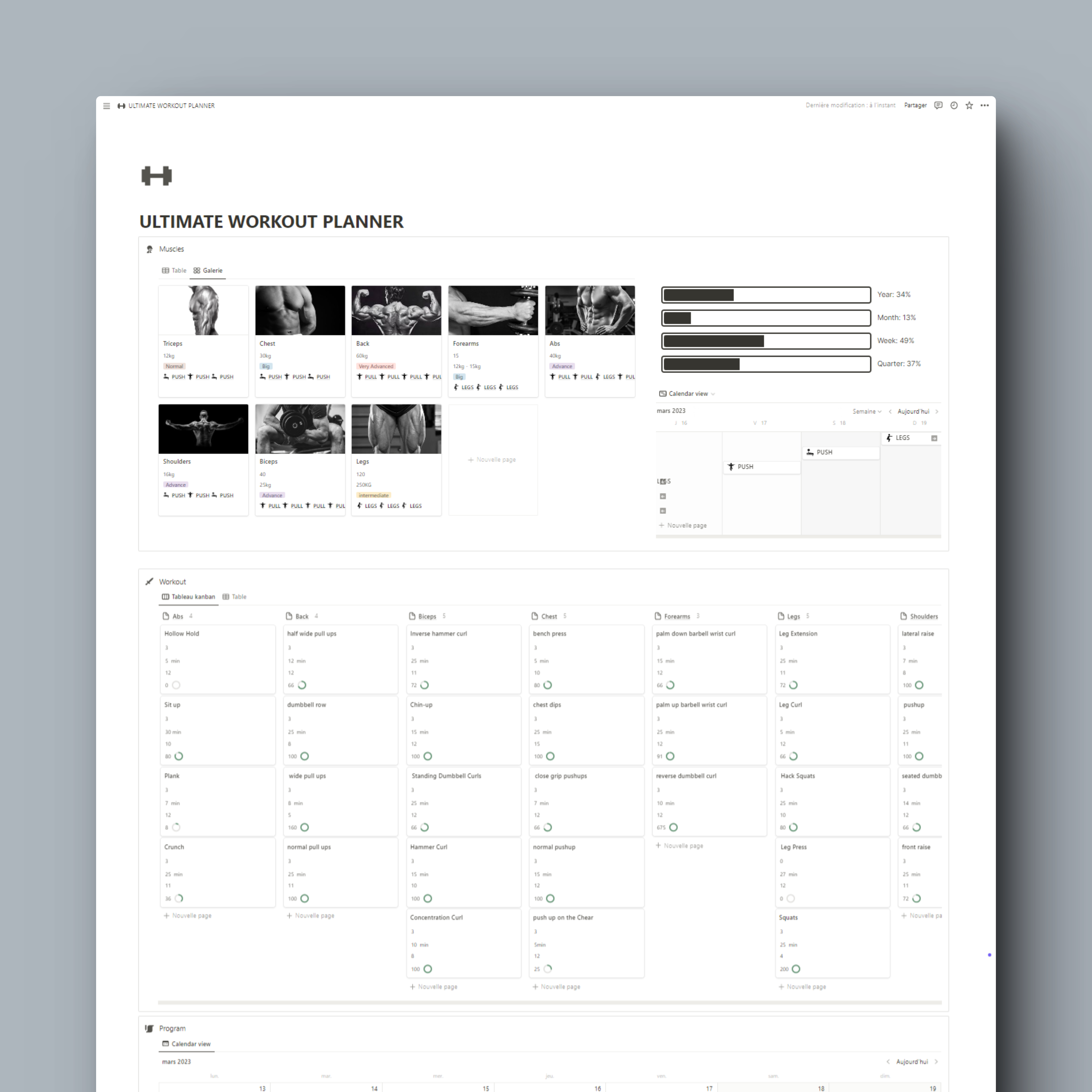Open the PUSH entry on Saturday 18
Image resolution: width=1092 pixels, height=1092 pixels.
click(841, 452)
